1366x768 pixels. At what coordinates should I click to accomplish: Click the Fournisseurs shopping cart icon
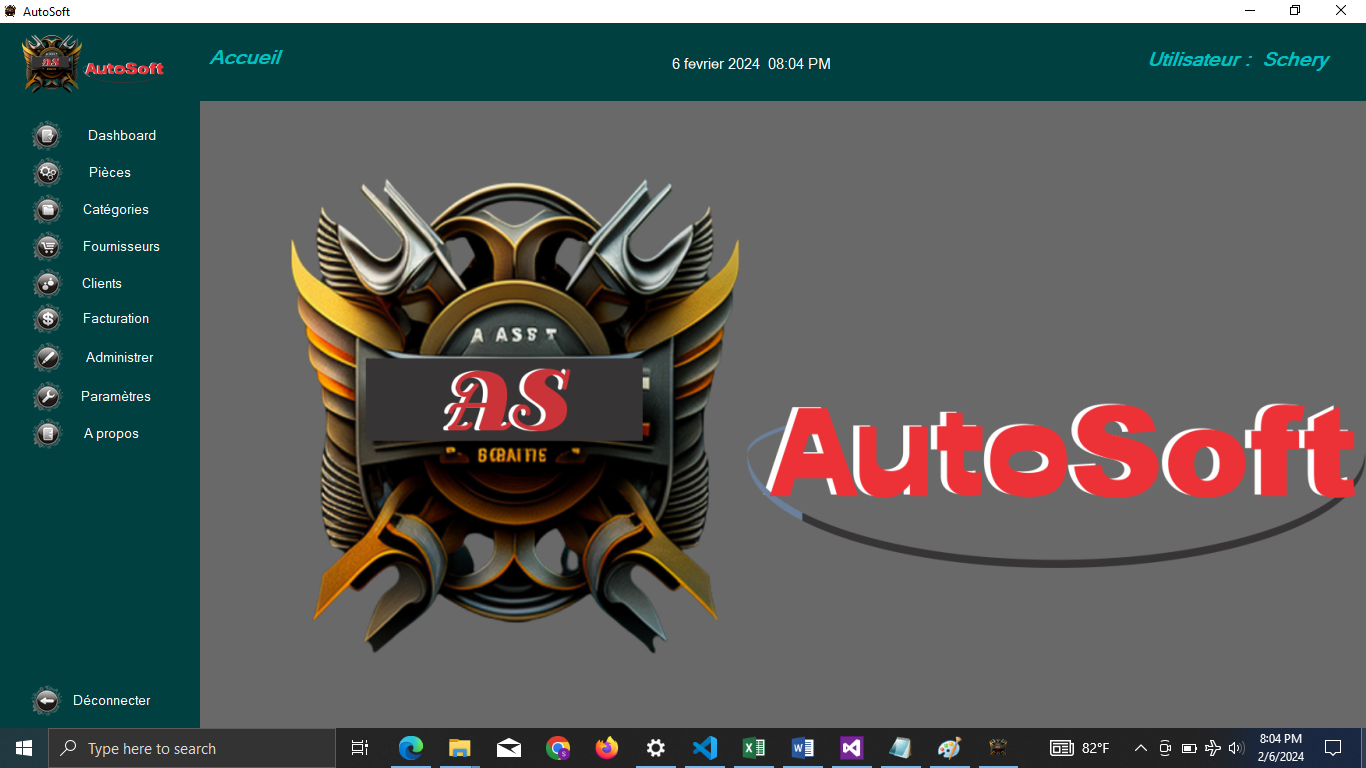(x=47, y=247)
